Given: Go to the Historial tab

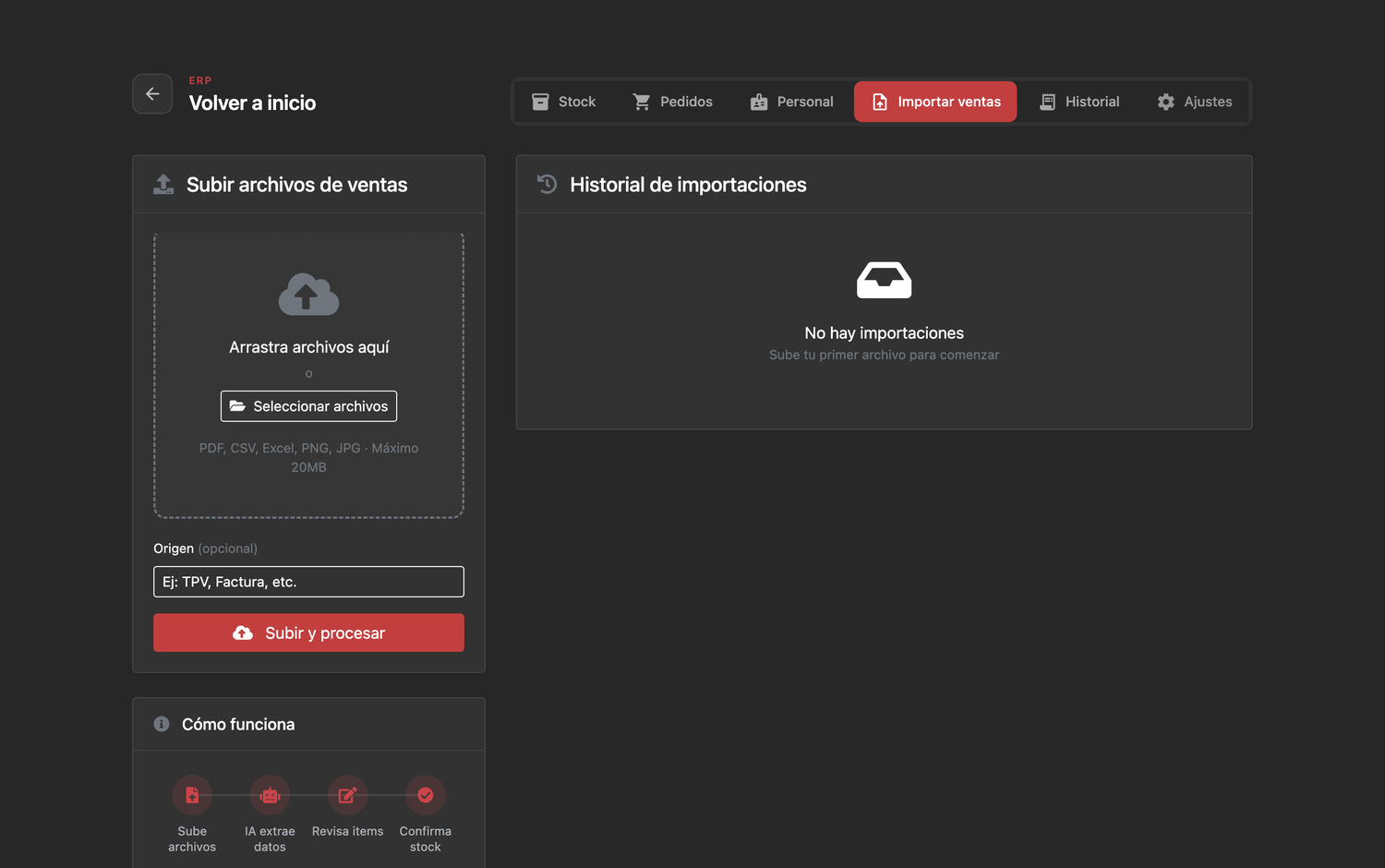Looking at the screenshot, I should (1079, 102).
